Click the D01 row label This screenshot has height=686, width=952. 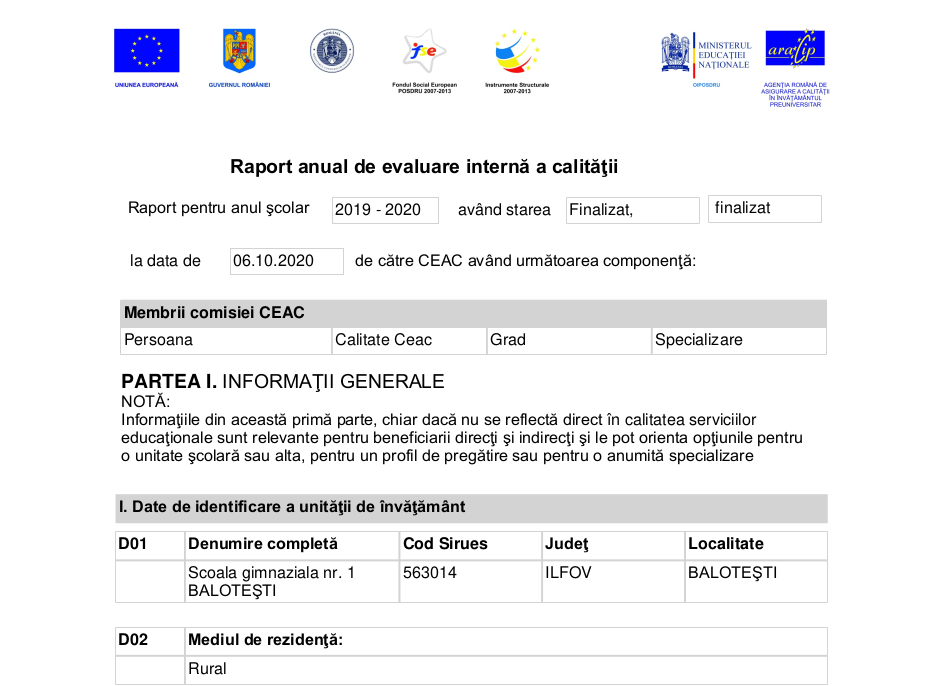150,545
